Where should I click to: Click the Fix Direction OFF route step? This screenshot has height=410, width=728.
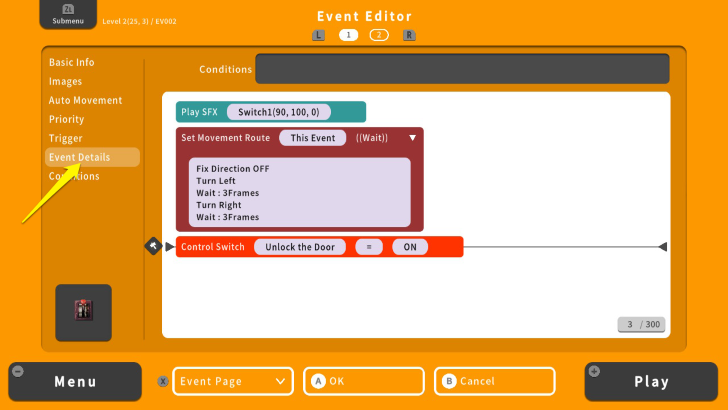233,169
